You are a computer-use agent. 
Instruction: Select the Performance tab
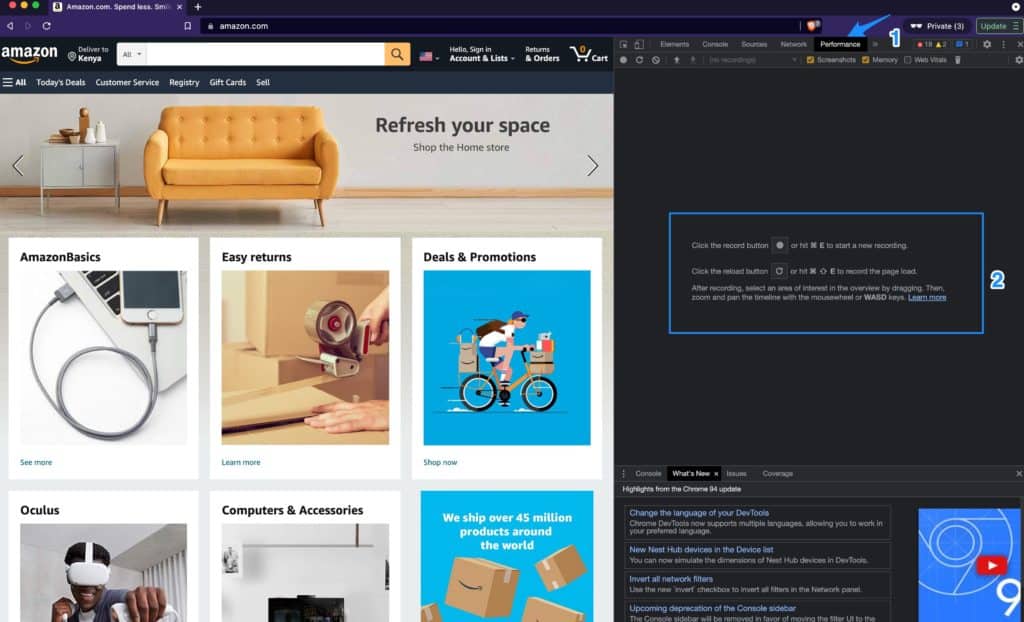pos(840,44)
